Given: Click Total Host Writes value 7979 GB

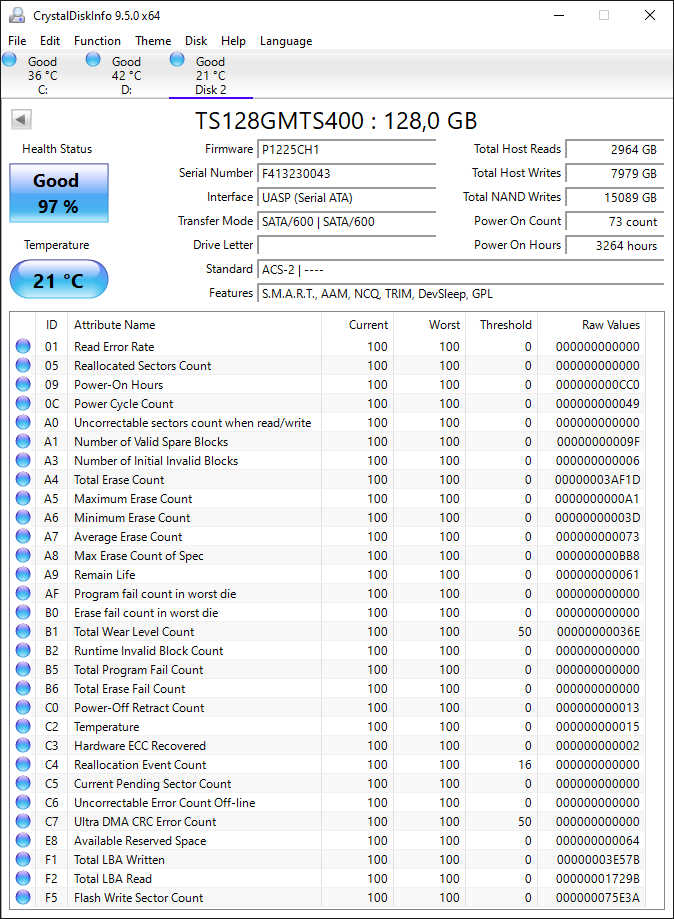Looking at the screenshot, I should click(x=615, y=173).
